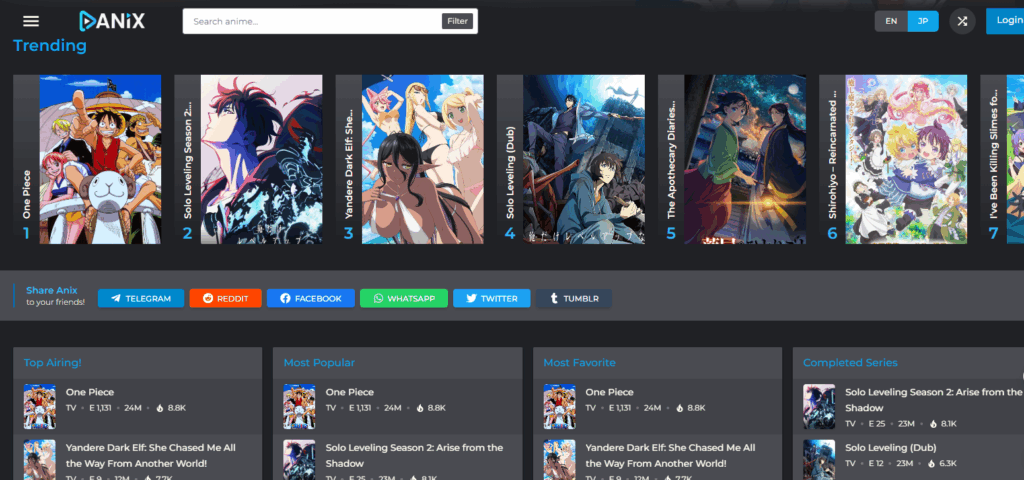This screenshot has width=1024, height=480.
Task: Switch title language to JP
Action: click(923, 21)
